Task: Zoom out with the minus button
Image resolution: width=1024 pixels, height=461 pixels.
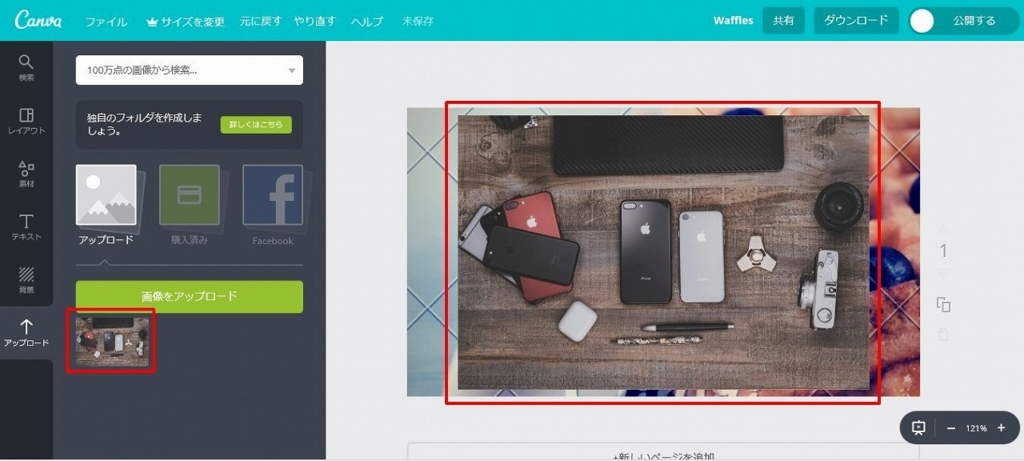Action: point(951,428)
